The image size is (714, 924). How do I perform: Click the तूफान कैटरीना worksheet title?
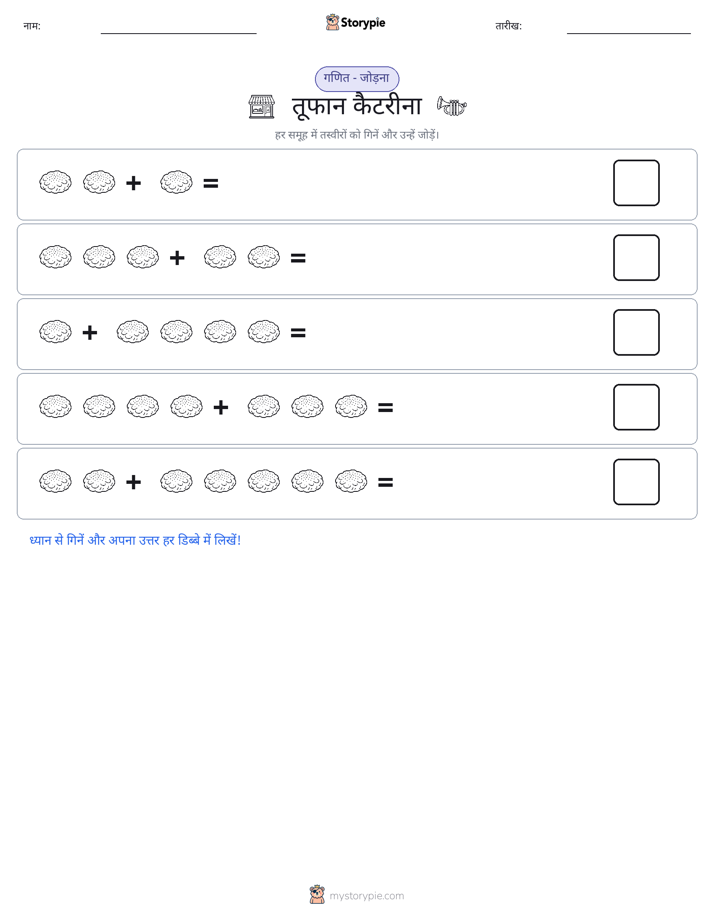(x=357, y=107)
